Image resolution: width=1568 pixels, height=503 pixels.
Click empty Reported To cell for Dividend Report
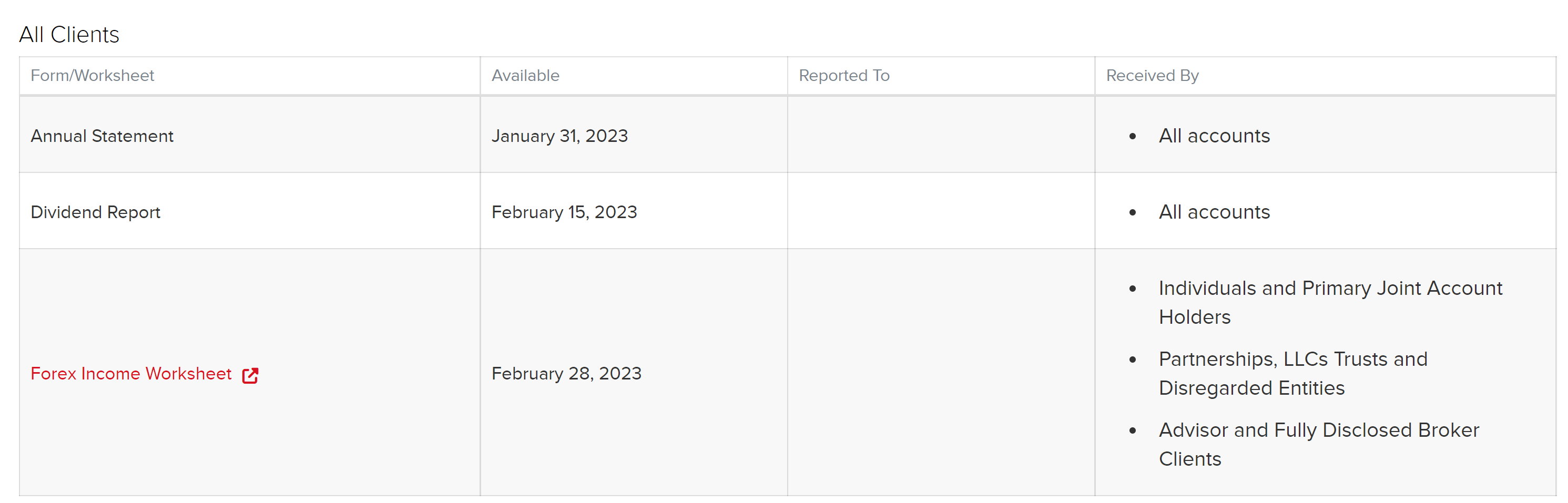pos(941,210)
